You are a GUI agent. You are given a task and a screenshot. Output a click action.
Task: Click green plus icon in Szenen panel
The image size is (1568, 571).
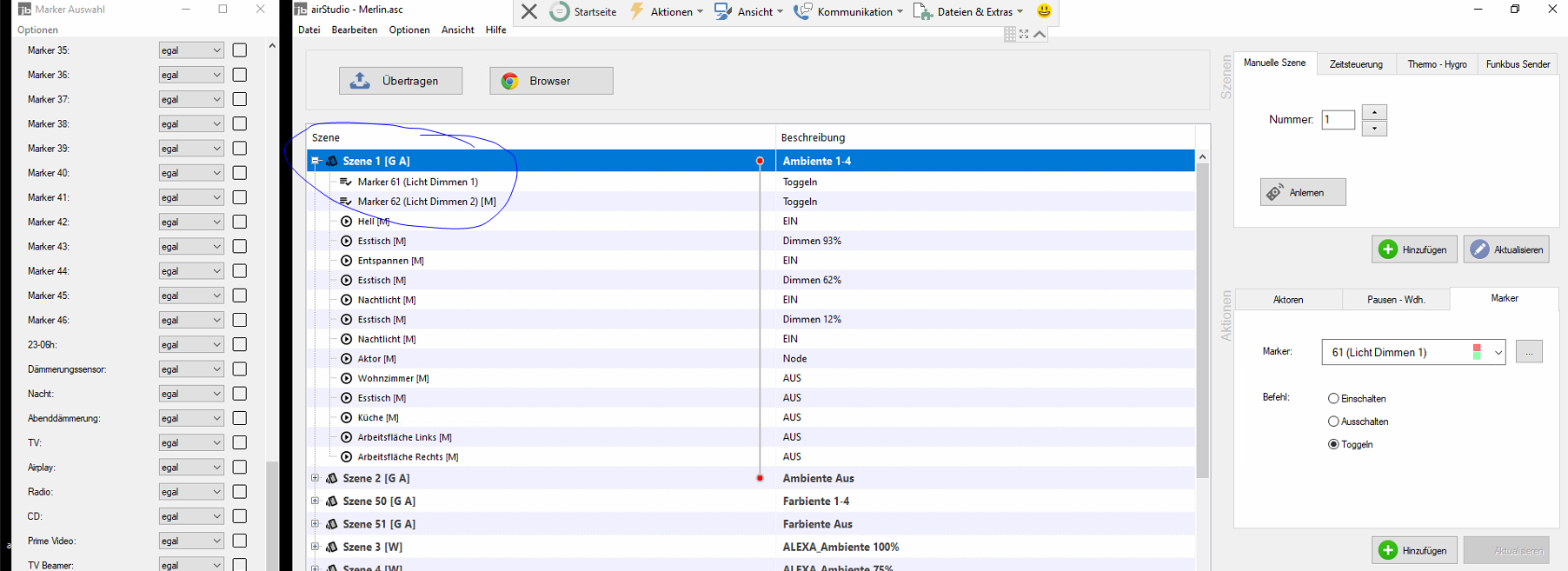pos(1388,249)
